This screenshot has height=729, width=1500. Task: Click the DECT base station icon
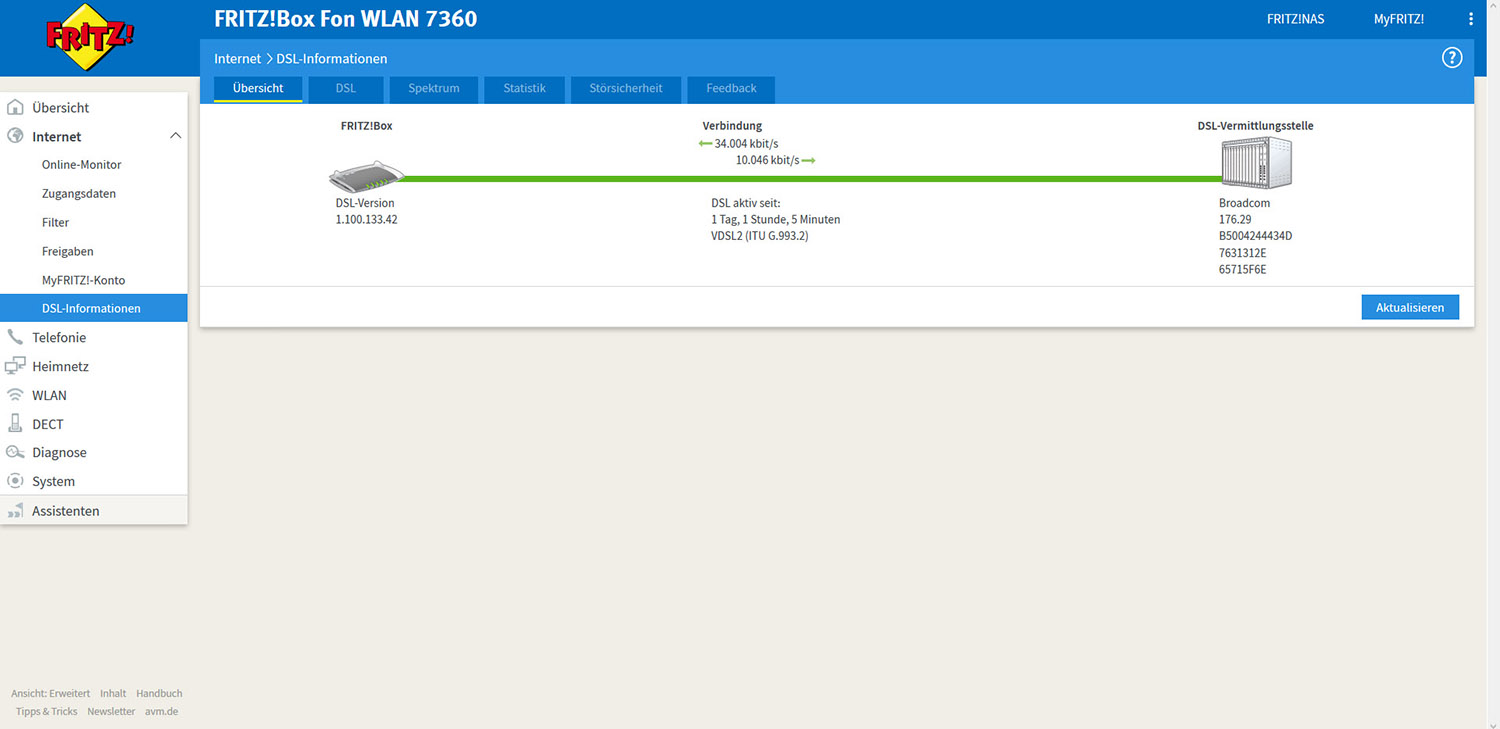pyautogui.click(x=15, y=424)
